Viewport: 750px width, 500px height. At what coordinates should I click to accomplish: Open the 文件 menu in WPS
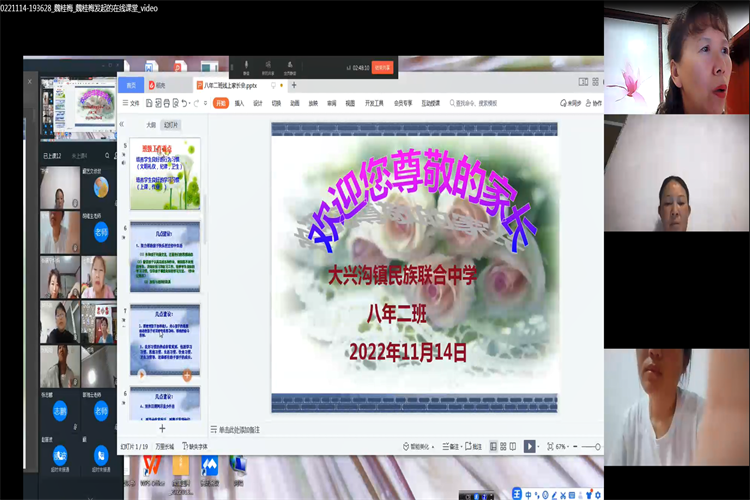[x=131, y=103]
